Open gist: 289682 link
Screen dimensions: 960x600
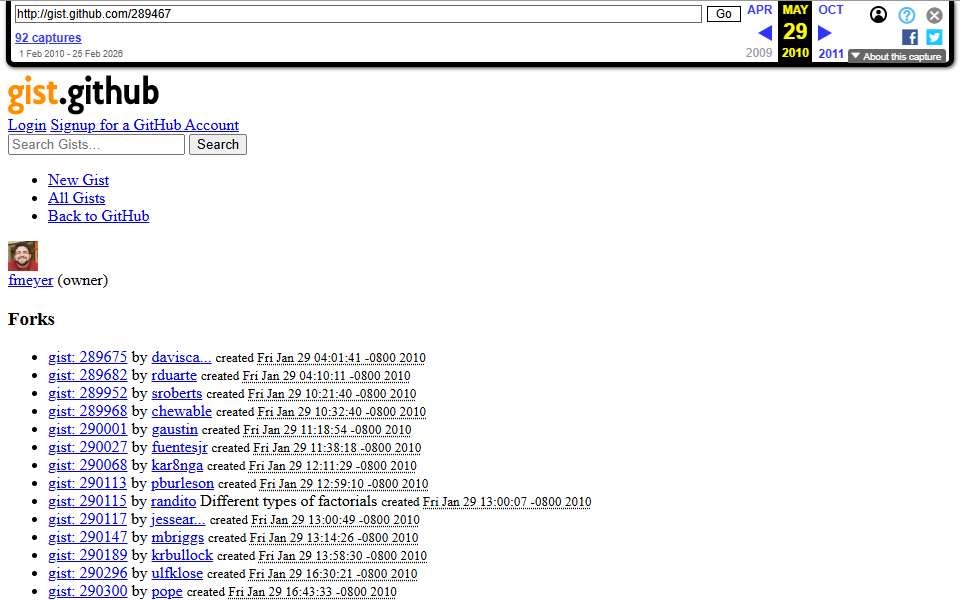[88, 375]
